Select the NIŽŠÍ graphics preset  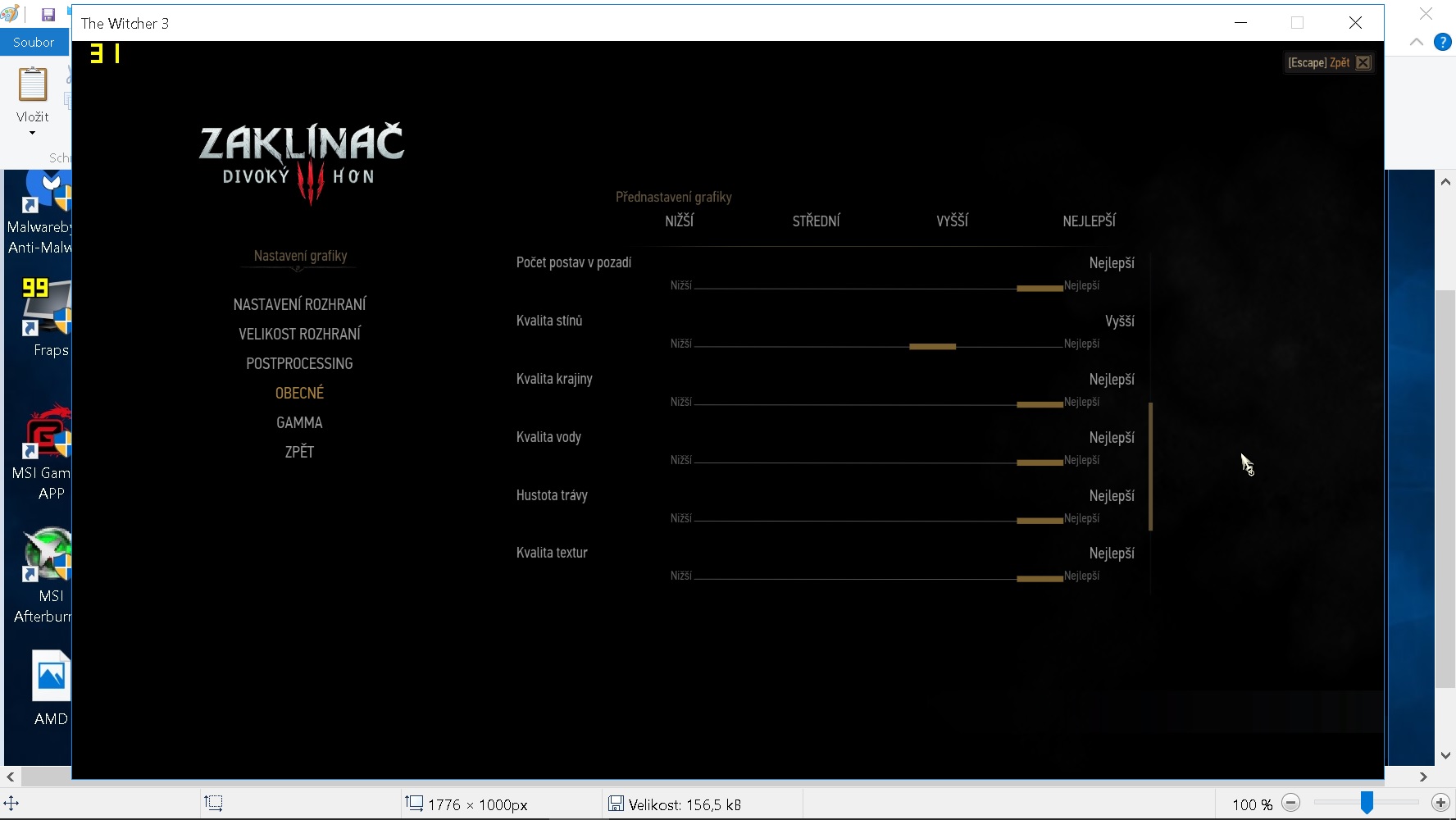tap(680, 221)
